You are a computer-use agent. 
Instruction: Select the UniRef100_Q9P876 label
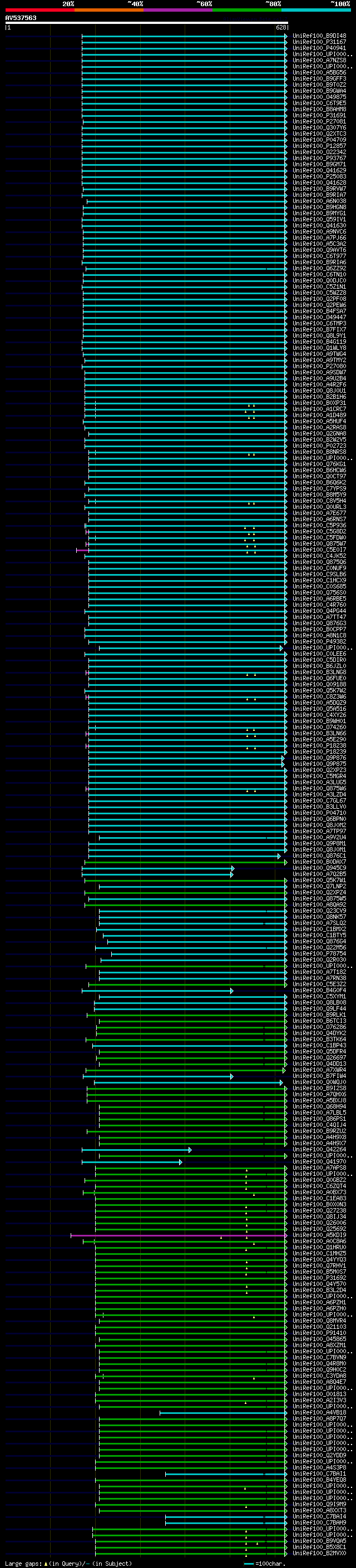pos(319,758)
